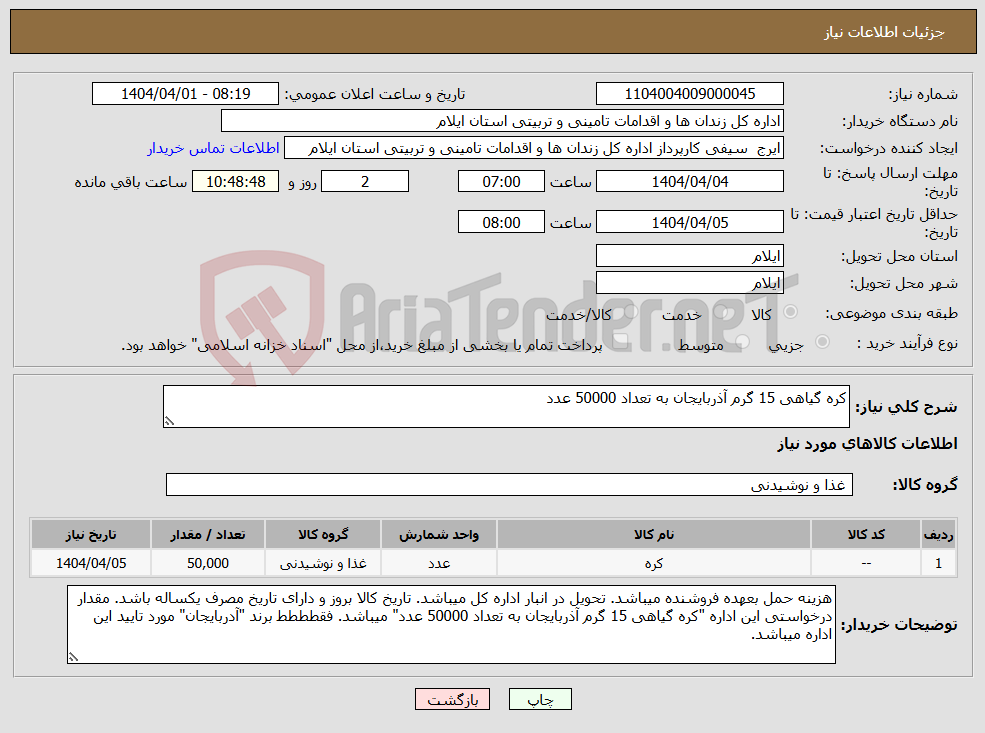985x733 pixels.
Task: Click the remaining days field showing 2
Action: 365,182
